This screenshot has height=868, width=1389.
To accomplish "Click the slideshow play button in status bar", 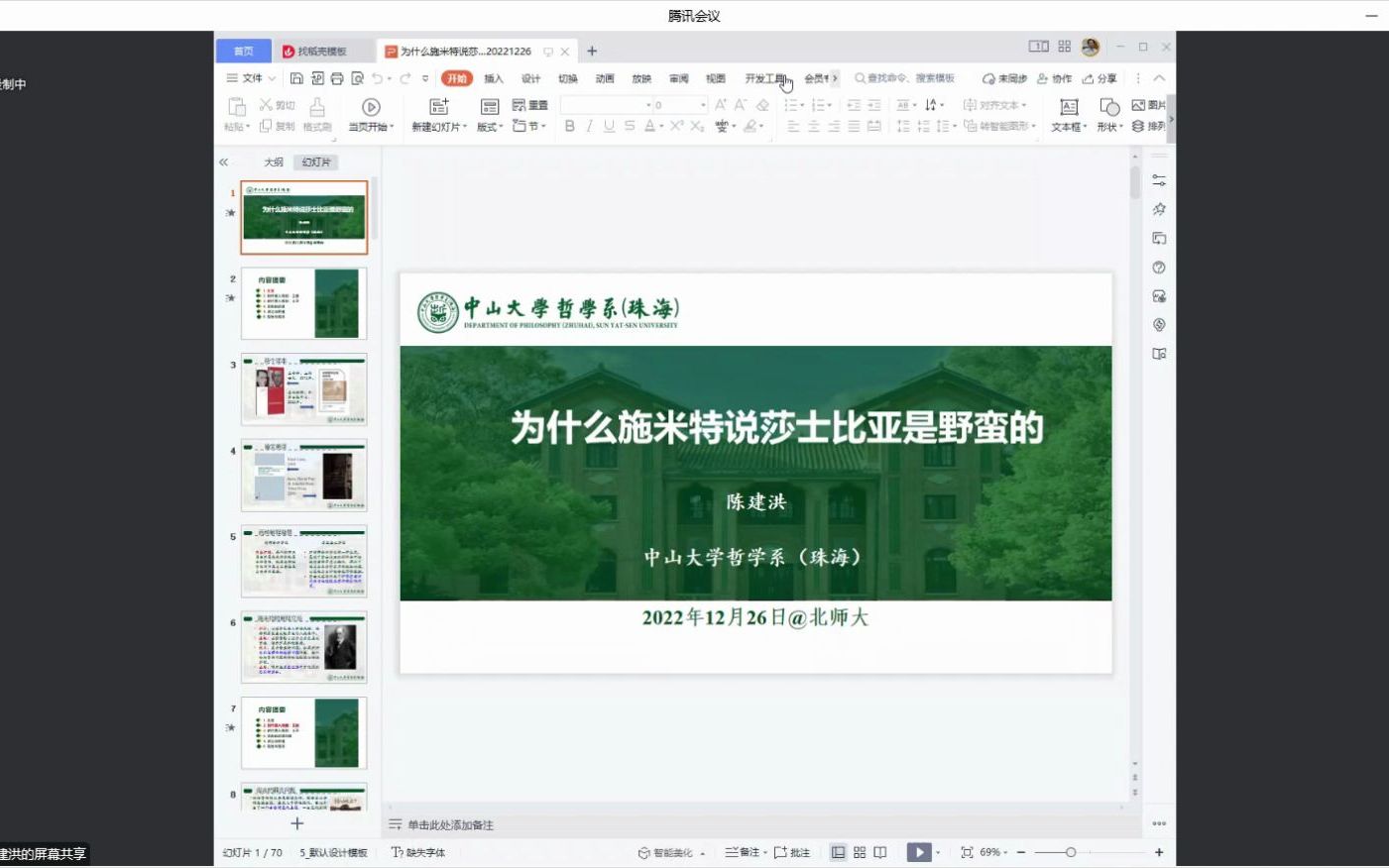I will (919, 852).
